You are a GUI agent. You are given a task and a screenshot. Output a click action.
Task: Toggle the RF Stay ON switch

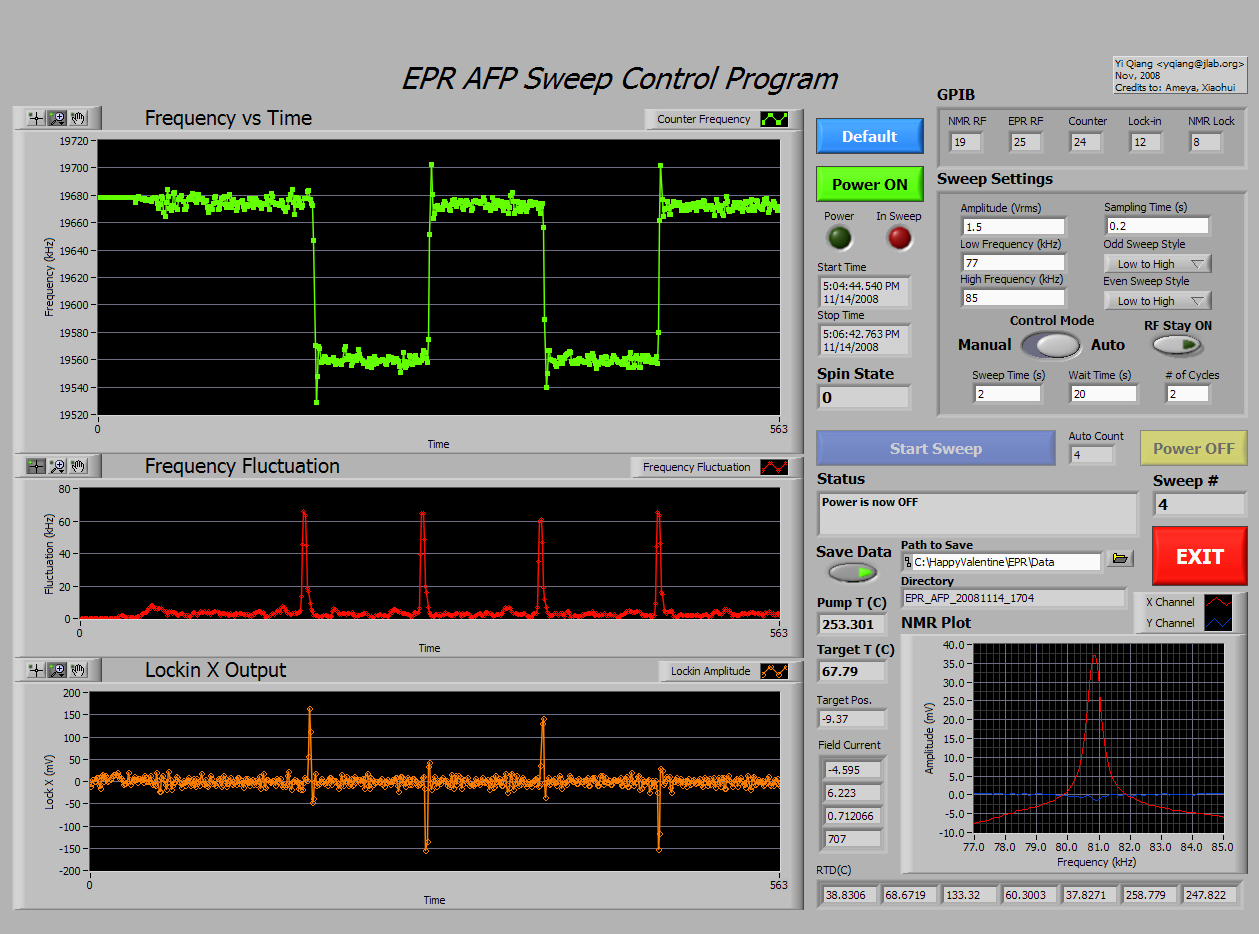1177,345
